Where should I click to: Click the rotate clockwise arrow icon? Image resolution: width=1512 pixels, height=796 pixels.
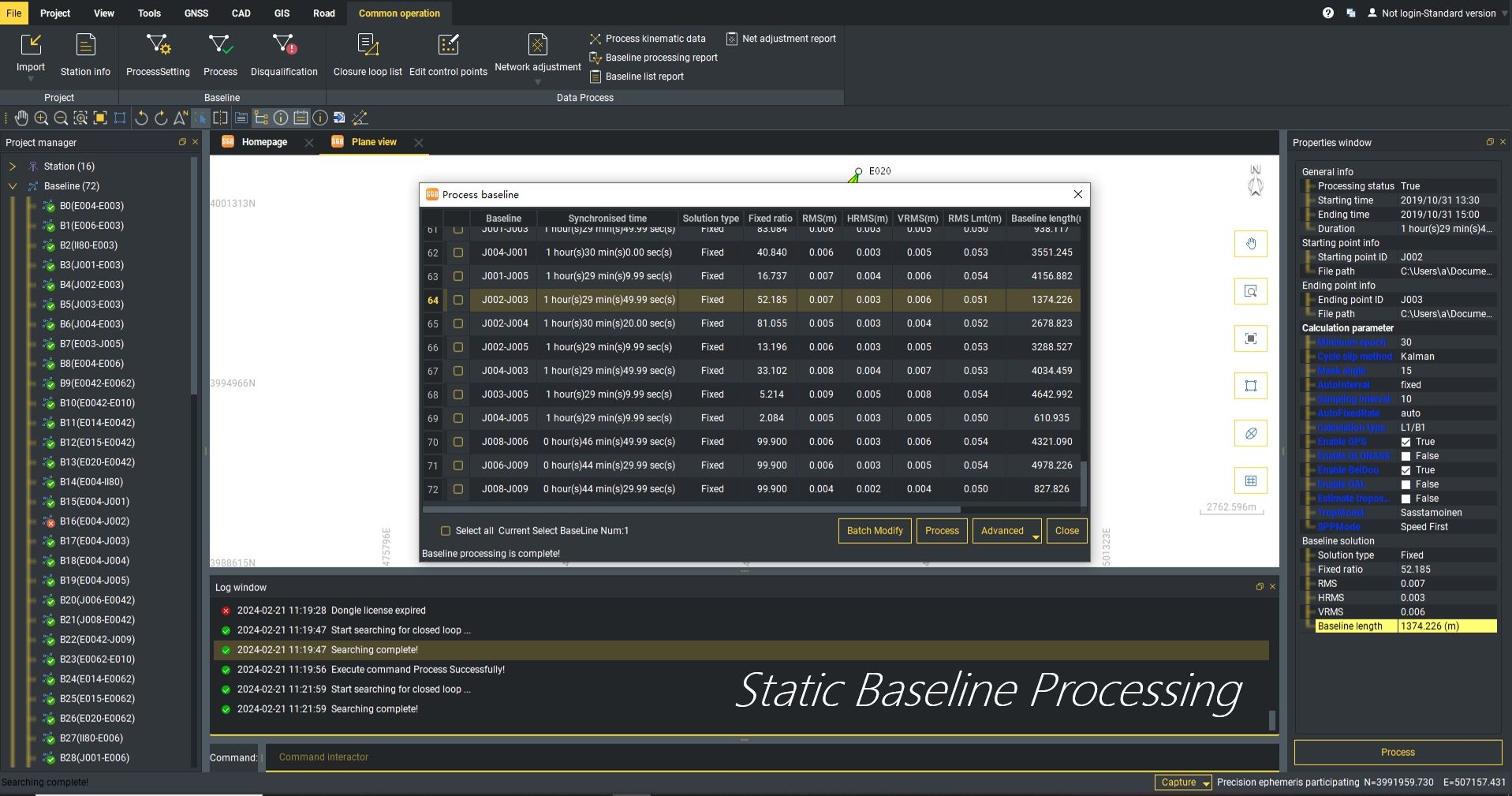[161, 118]
